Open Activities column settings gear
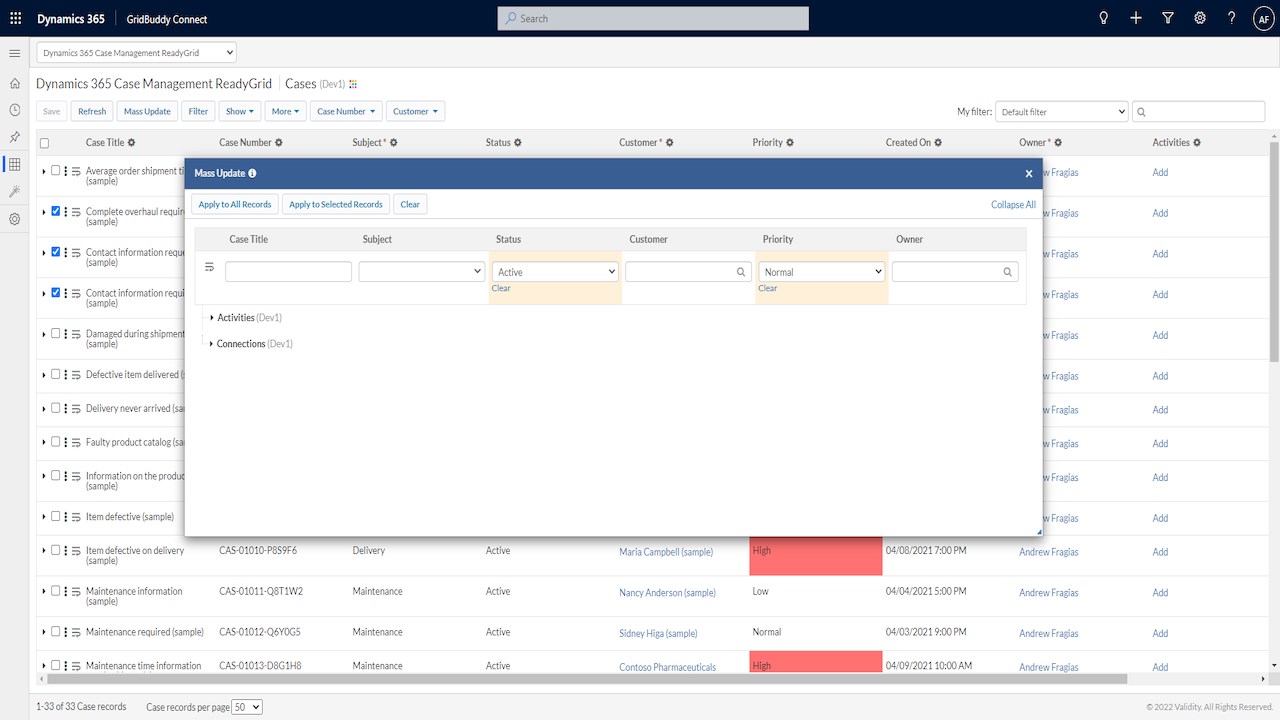The width and height of the screenshot is (1280, 720). (x=1197, y=143)
